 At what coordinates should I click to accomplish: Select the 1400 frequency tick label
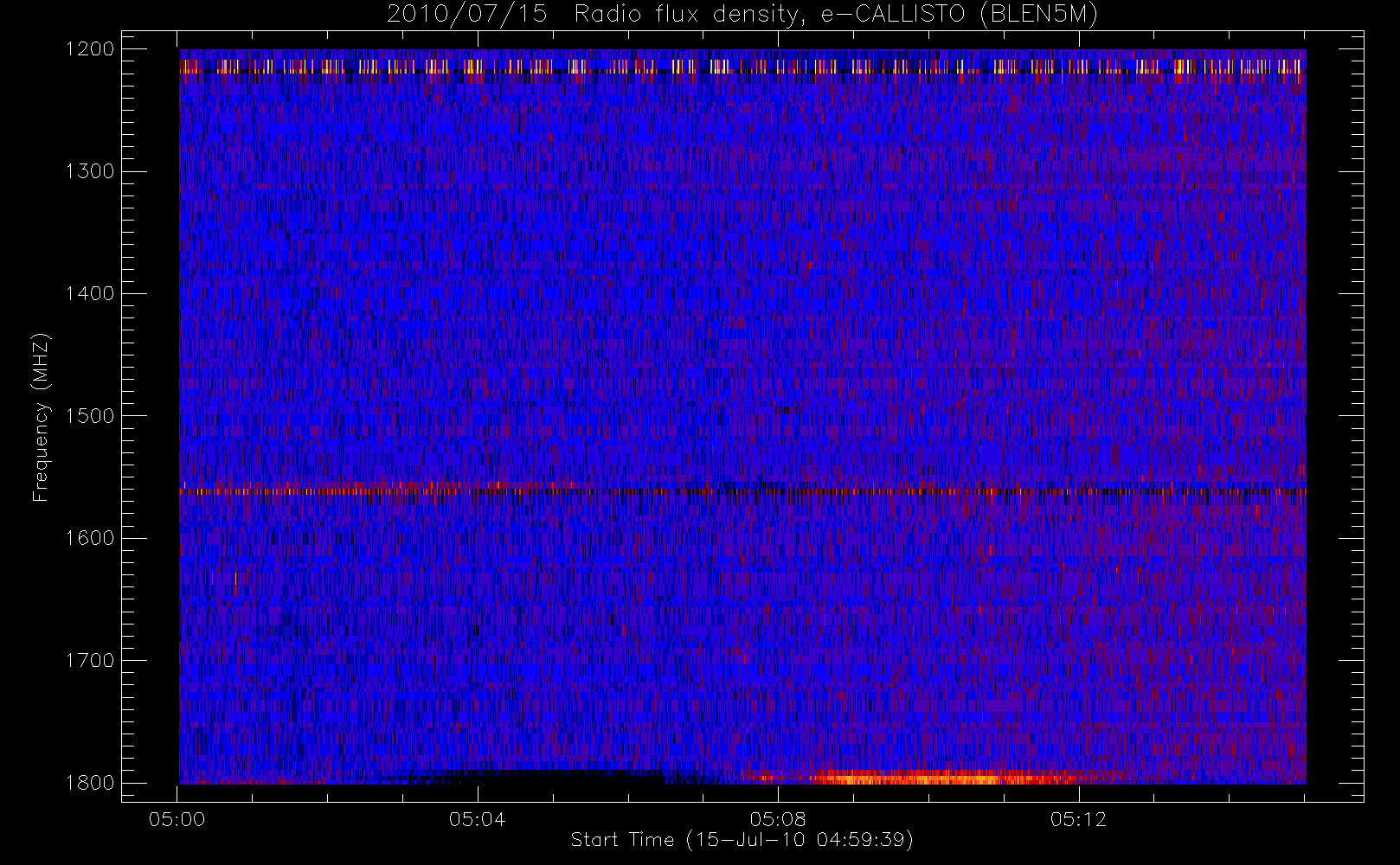[90, 294]
